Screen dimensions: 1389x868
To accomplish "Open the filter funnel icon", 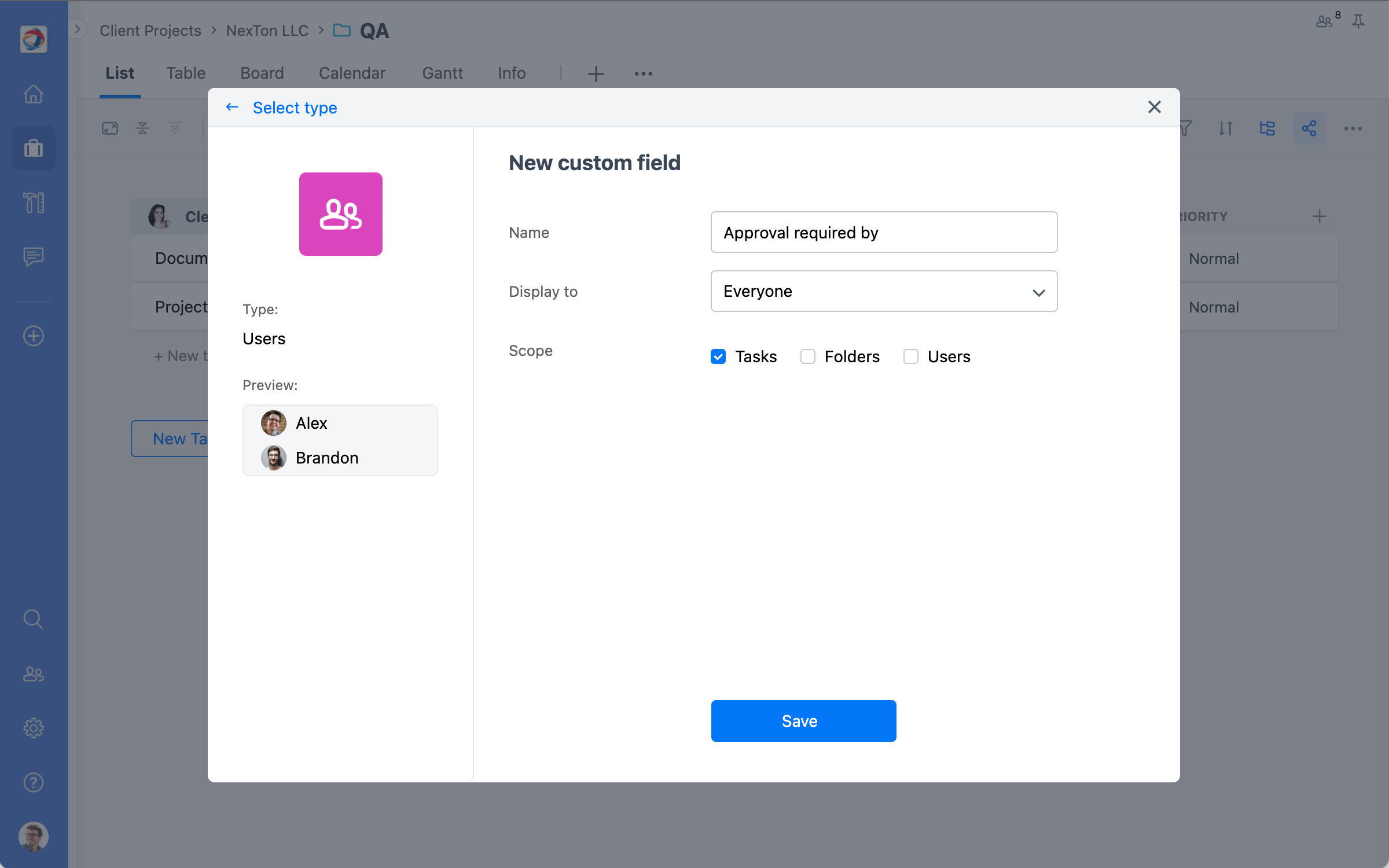I will [1185, 128].
